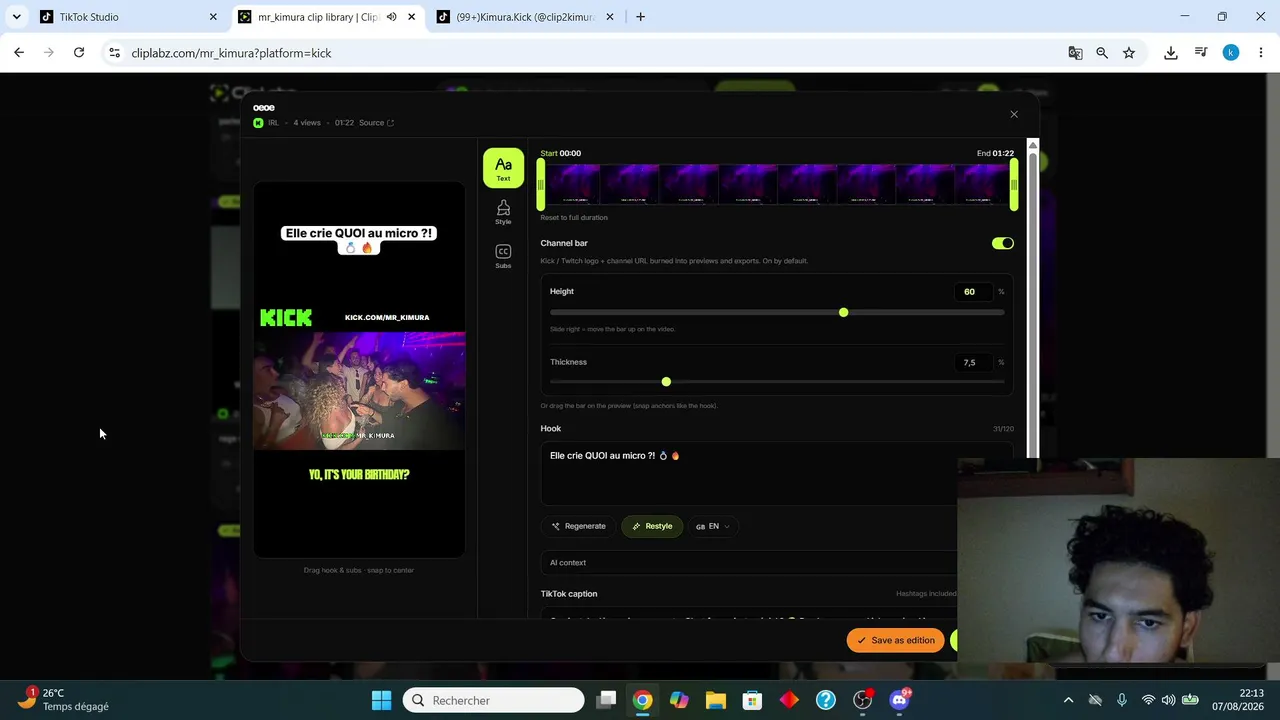Image resolution: width=1280 pixels, height=720 pixels.
Task: Open the red diamond app on taskbar
Action: (x=789, y=700)
